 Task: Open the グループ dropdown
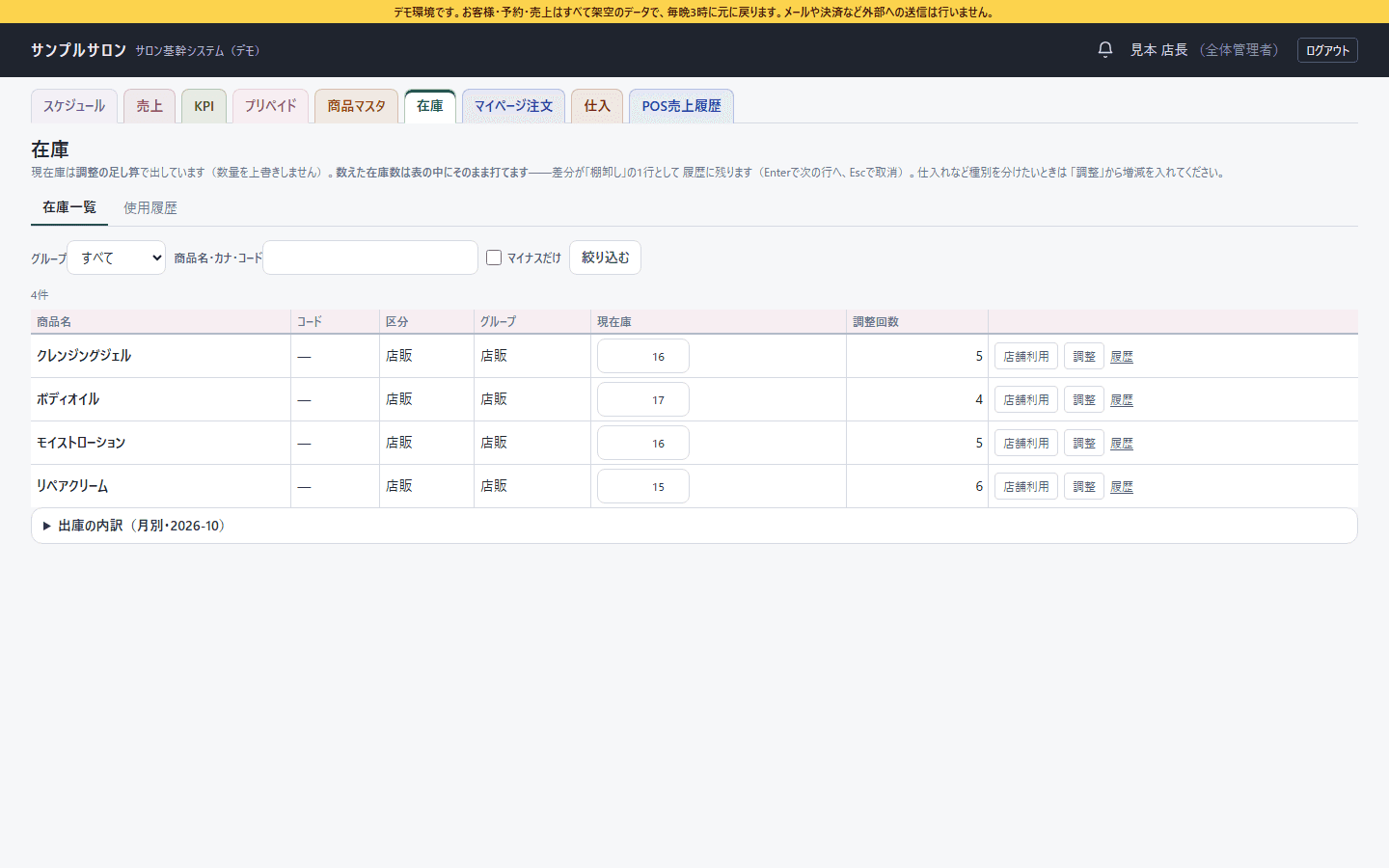click(117, 258)
